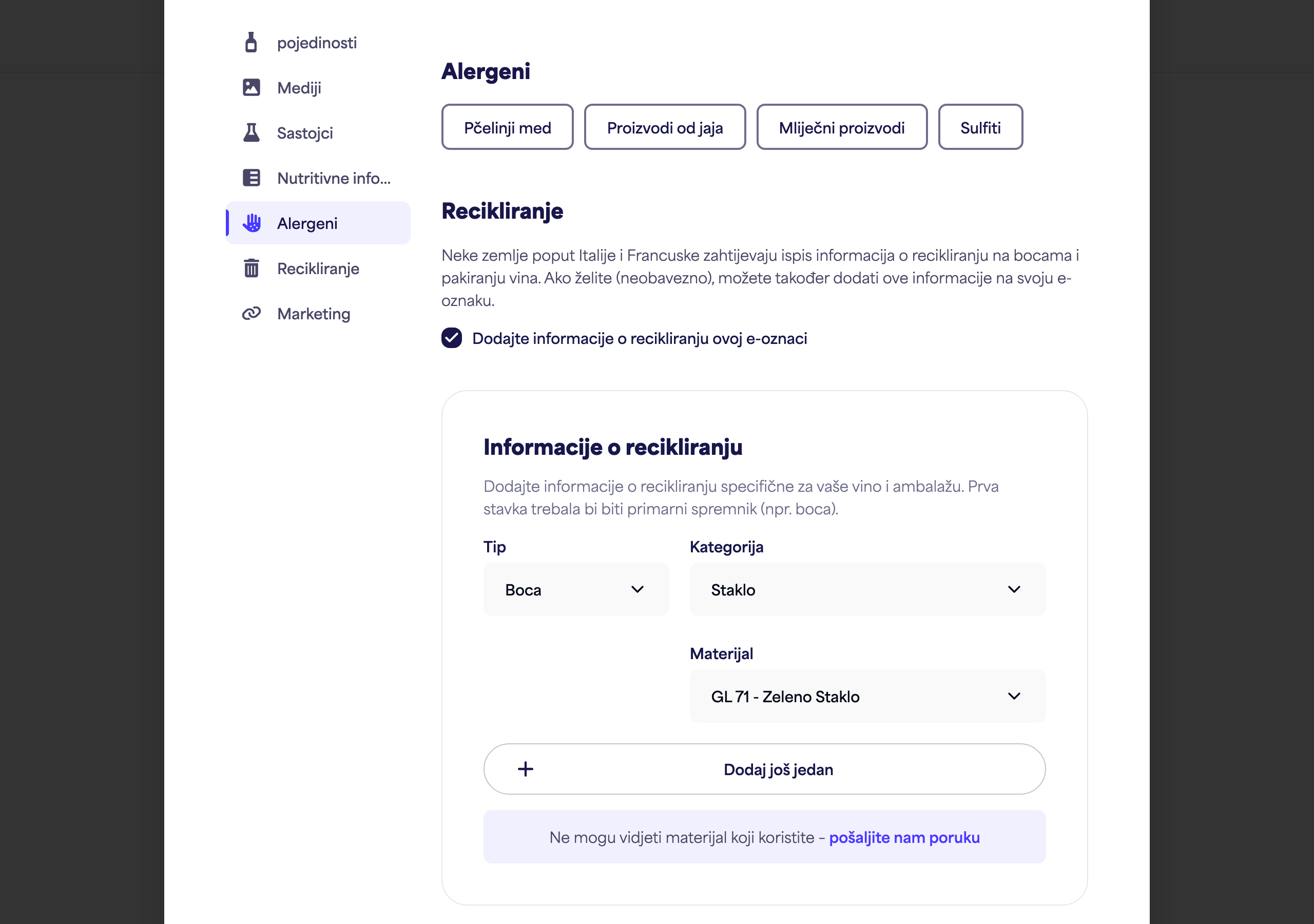The height and width of the screenshot is (924, 1314).
Task: Click the bottle icon next to pojedinosti
Action: coord(250,43)
